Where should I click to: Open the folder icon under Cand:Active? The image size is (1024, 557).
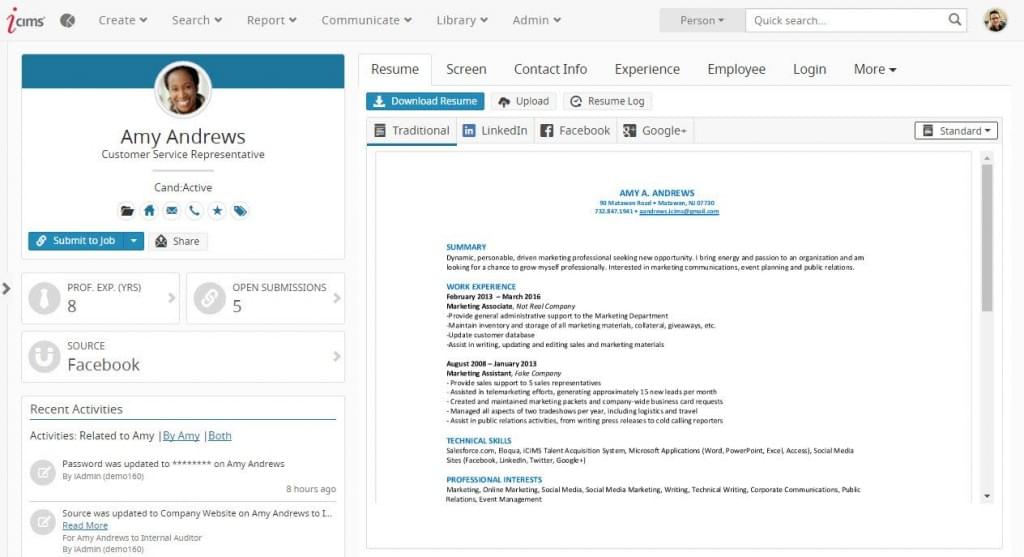coord(127,211)
